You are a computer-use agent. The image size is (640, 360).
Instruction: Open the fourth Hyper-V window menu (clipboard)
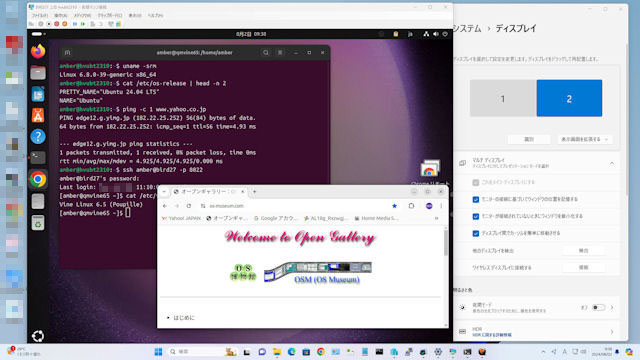pos(110,16)
